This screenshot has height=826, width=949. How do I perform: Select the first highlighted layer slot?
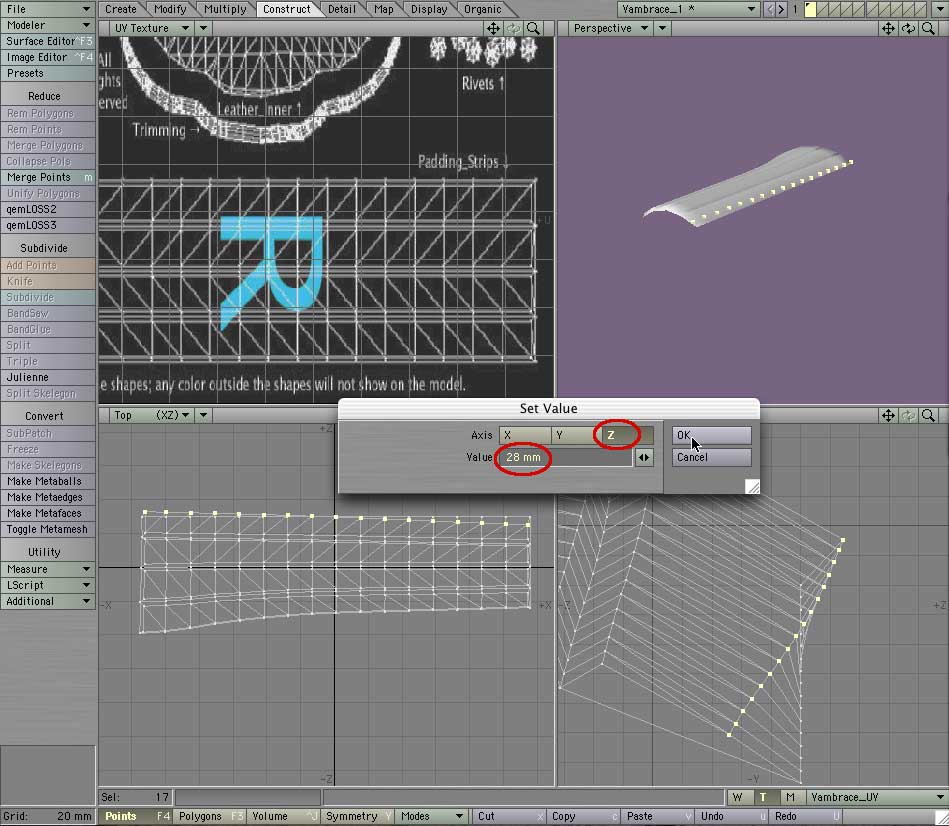tap(810, 9)
